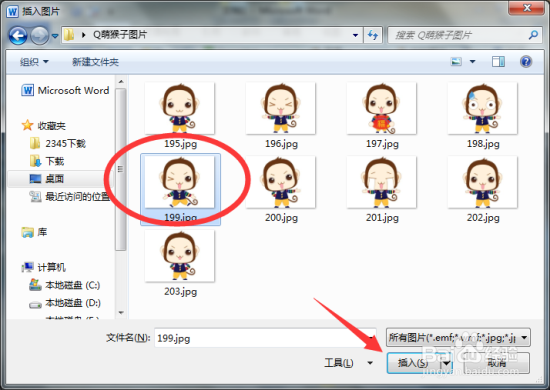Select the 203.jpg thumbnail

click(x=180, y=256)
